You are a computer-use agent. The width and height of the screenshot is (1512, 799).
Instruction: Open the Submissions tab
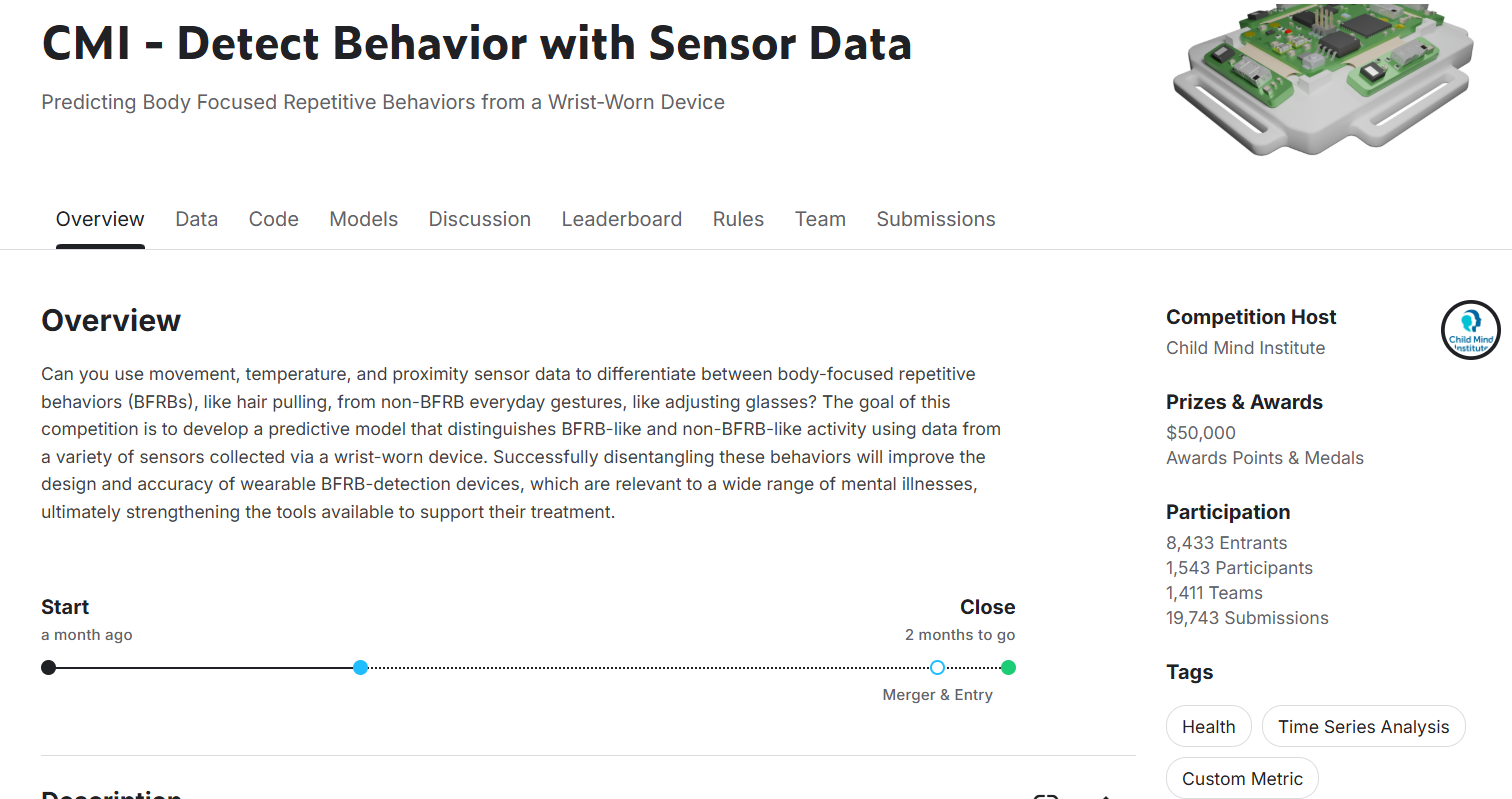(935, 219)
